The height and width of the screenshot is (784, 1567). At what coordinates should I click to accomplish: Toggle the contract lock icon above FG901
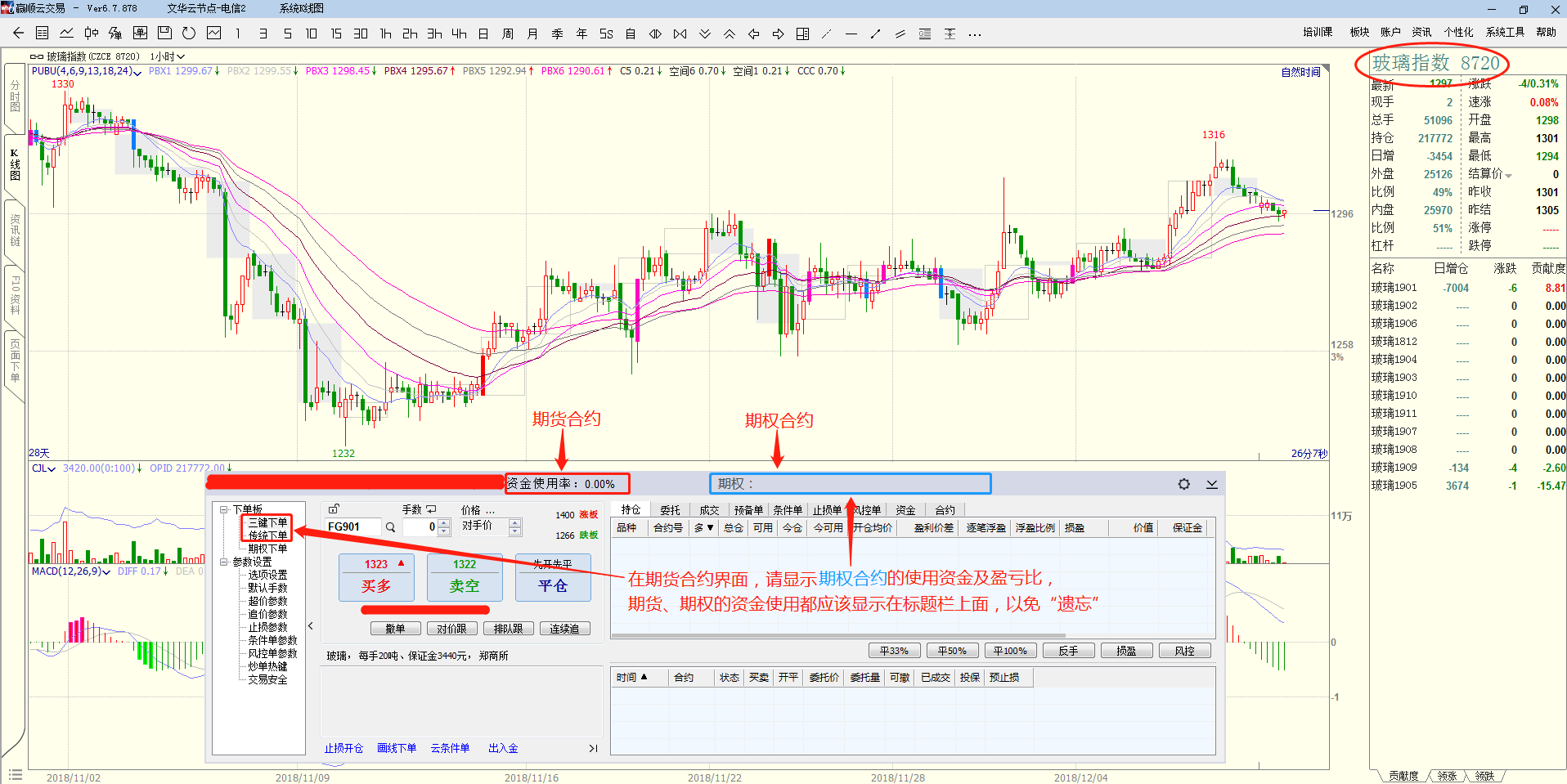click(x=334, y=508)
